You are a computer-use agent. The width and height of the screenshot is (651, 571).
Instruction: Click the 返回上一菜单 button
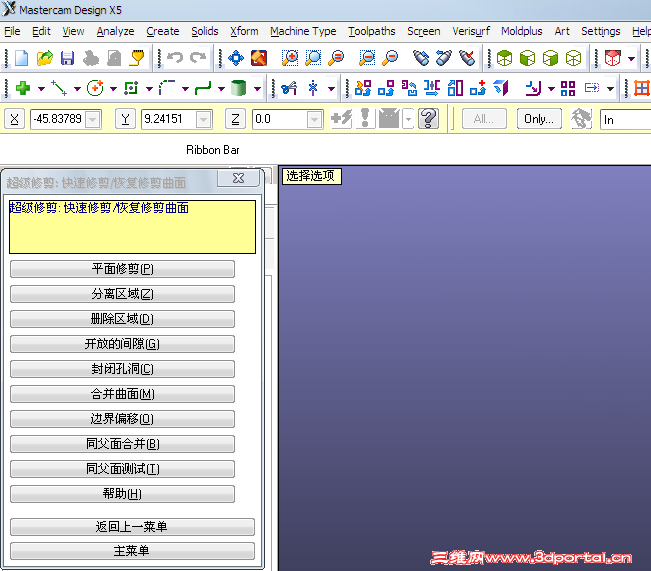(x=132, y=527)
